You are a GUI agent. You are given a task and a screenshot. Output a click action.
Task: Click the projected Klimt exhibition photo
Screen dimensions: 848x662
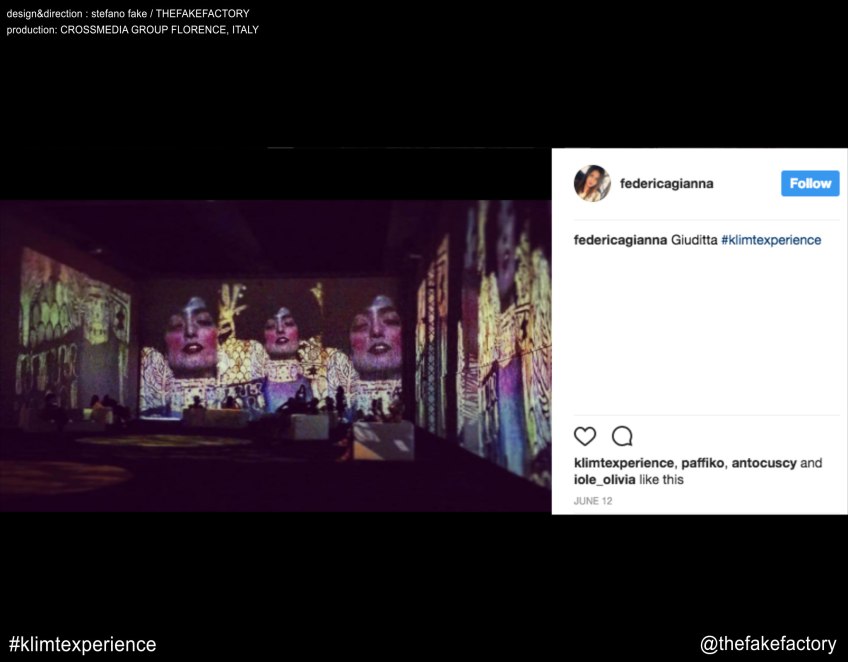pyautogui.click(x=275, y=356)
